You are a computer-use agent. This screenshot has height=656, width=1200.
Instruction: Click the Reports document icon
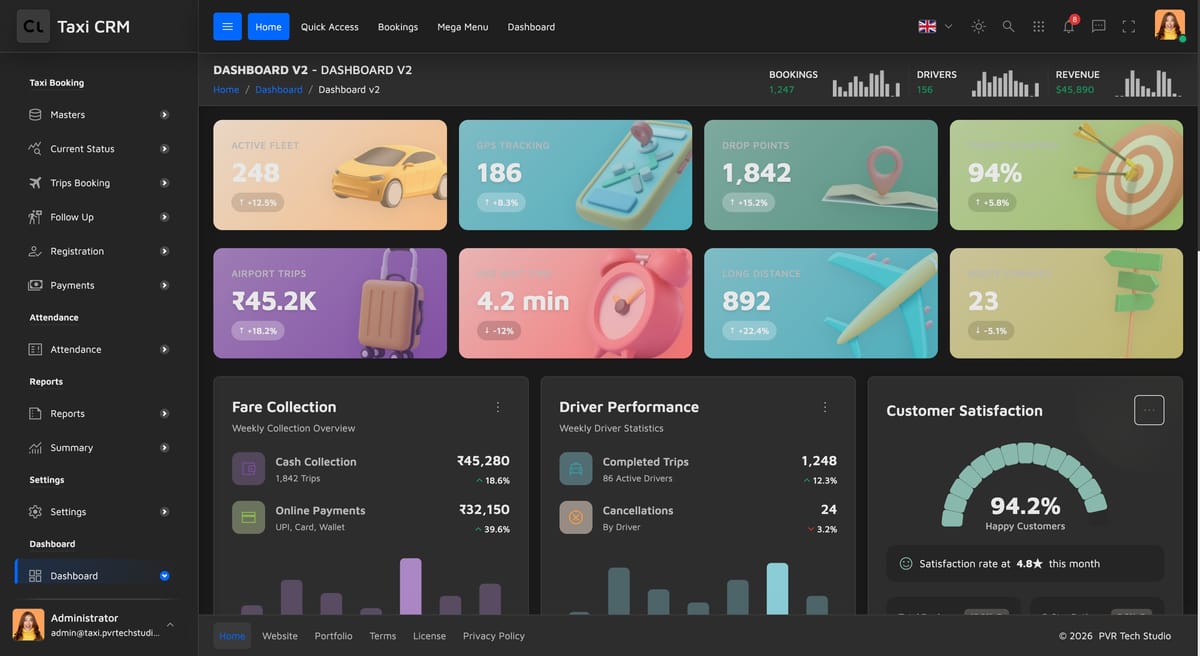(x=35, y=413)
